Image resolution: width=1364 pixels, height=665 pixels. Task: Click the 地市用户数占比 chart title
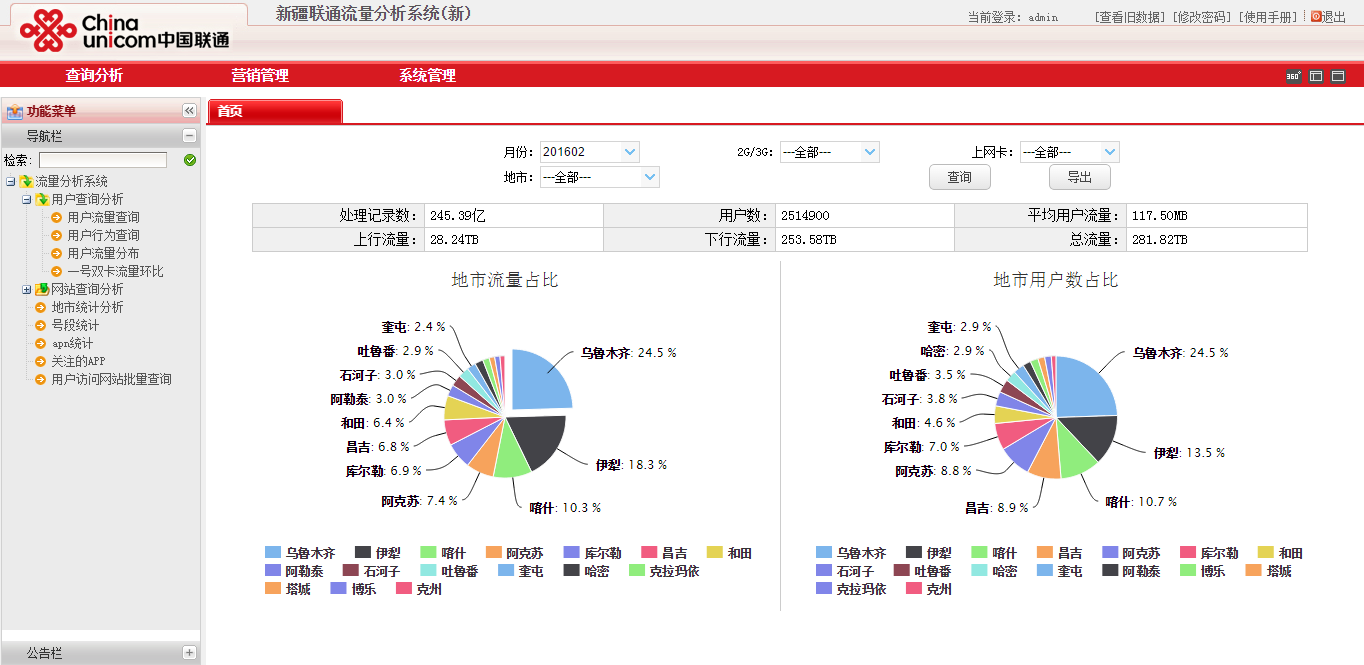[1056, 280]
